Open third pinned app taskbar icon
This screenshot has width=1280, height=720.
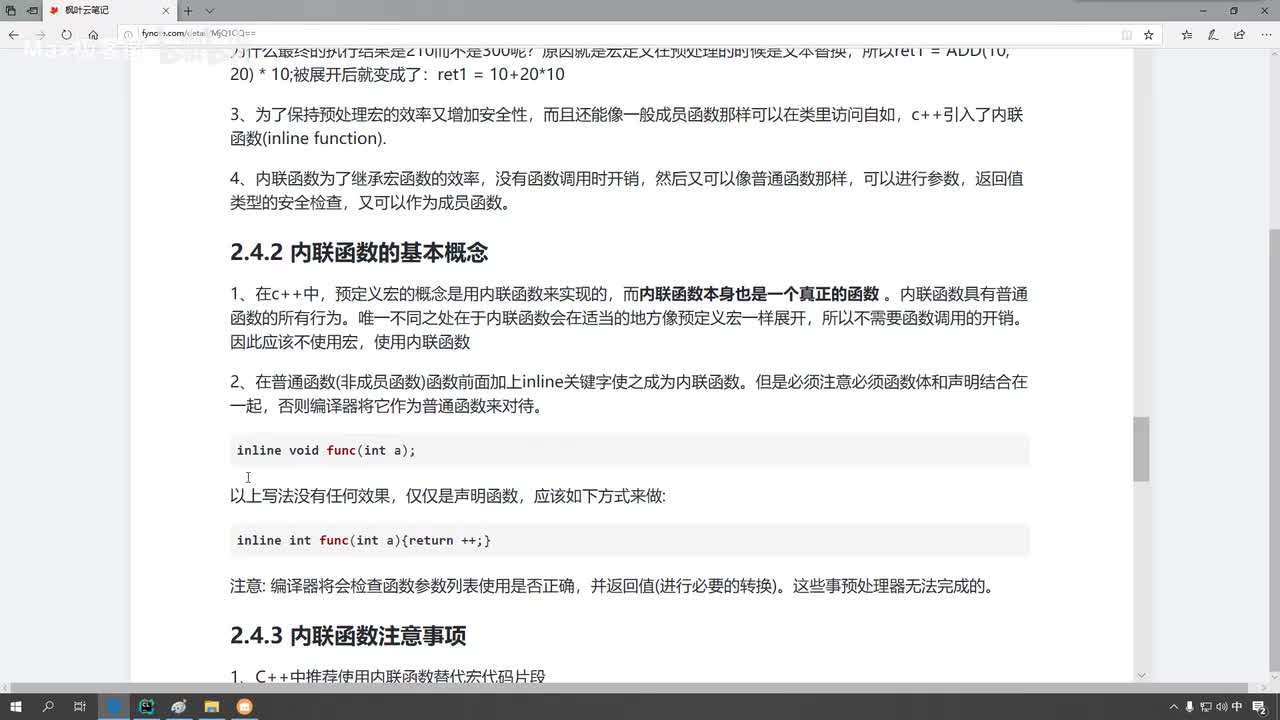pyautogui.click(x=179, y=706)
